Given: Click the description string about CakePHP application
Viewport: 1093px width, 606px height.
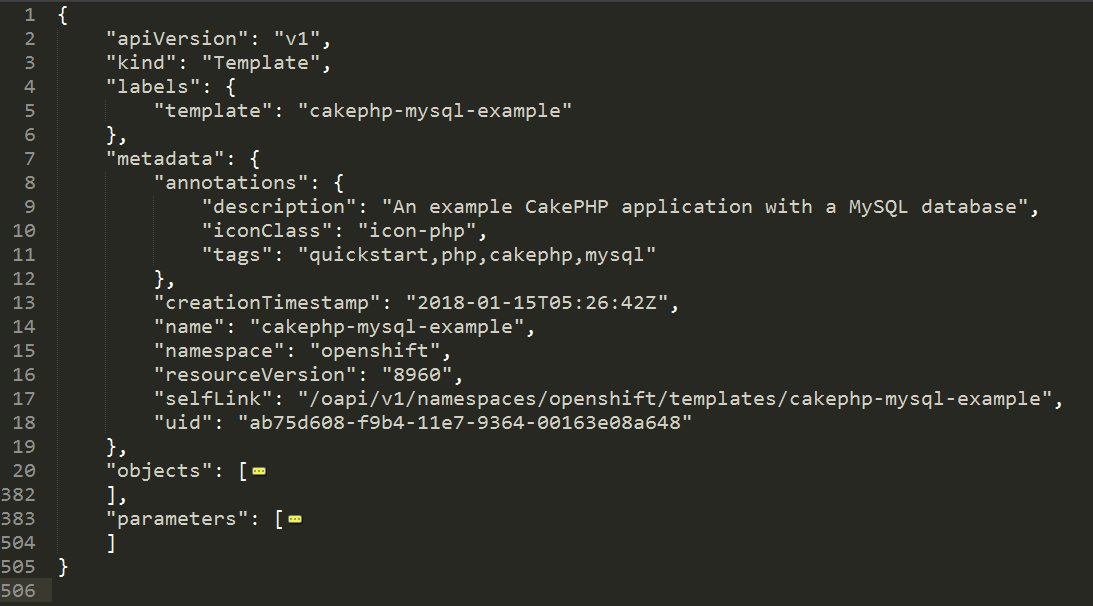Looking at the screenshot, I should tap(712, 207).
